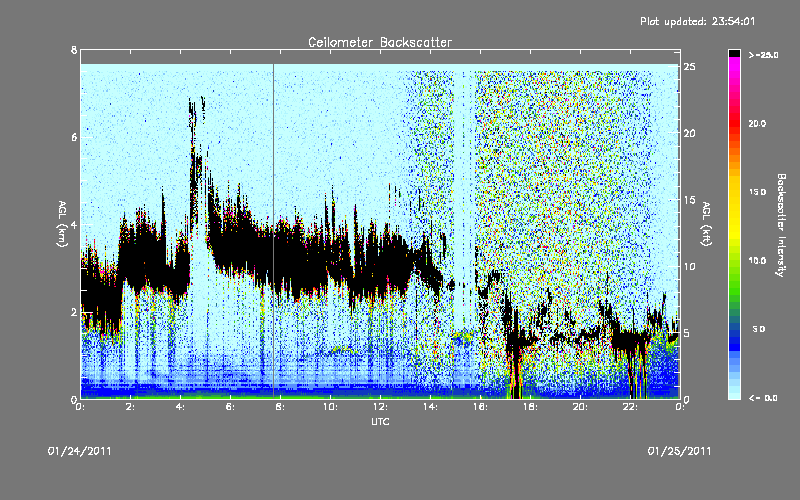Click the 22: hour tick on UTC axis
The height and width of the screenshot is (500, 800).
click(x=631, y=407)
